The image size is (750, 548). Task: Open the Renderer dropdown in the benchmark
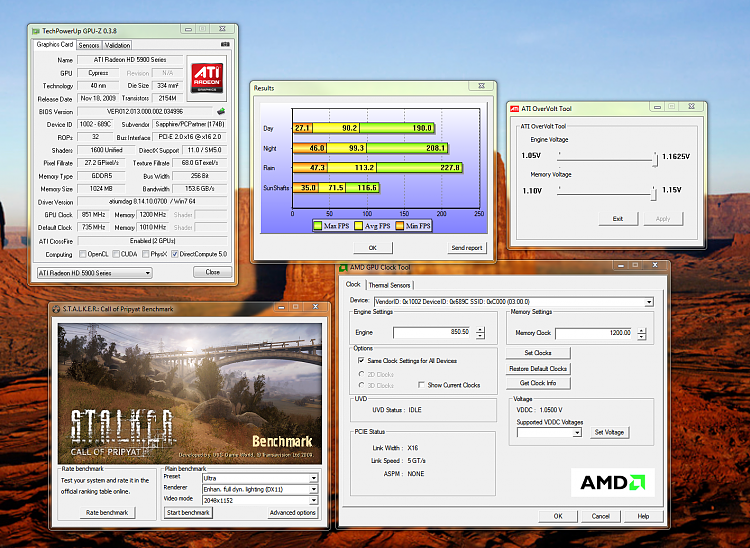314,489
